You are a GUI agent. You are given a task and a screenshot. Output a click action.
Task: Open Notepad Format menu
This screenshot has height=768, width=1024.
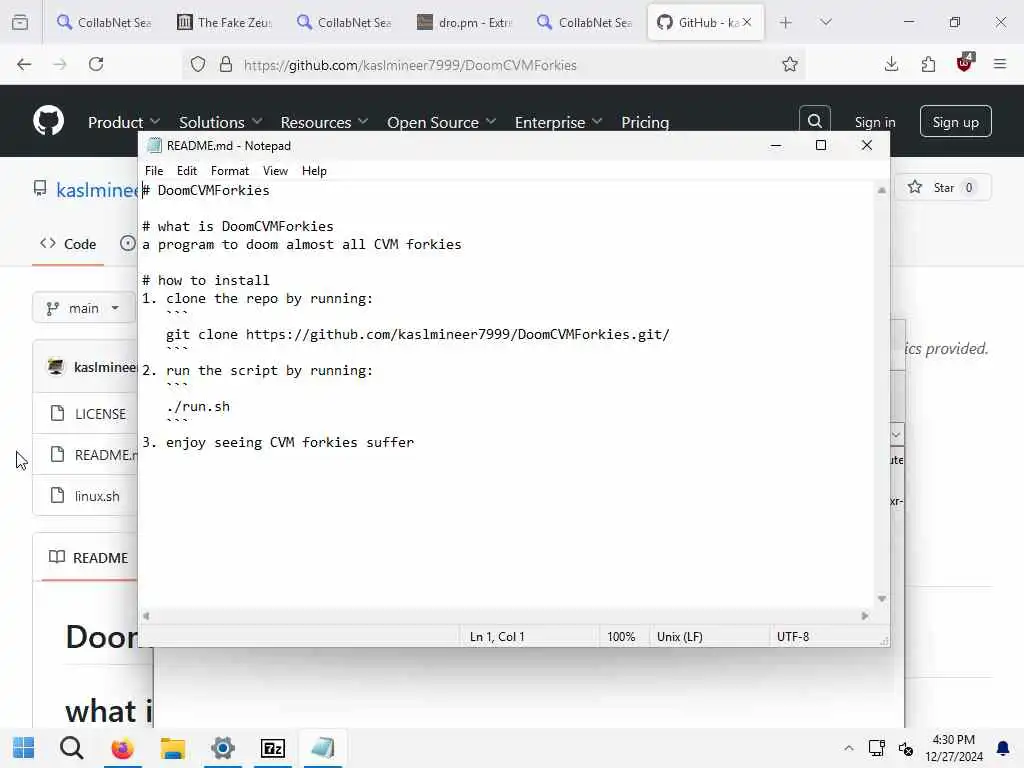tap(230, 170)
